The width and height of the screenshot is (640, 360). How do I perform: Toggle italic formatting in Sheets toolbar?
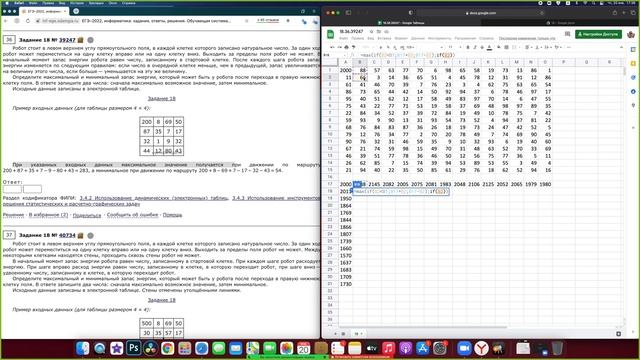pyautogui.click(x=475, y=47)
